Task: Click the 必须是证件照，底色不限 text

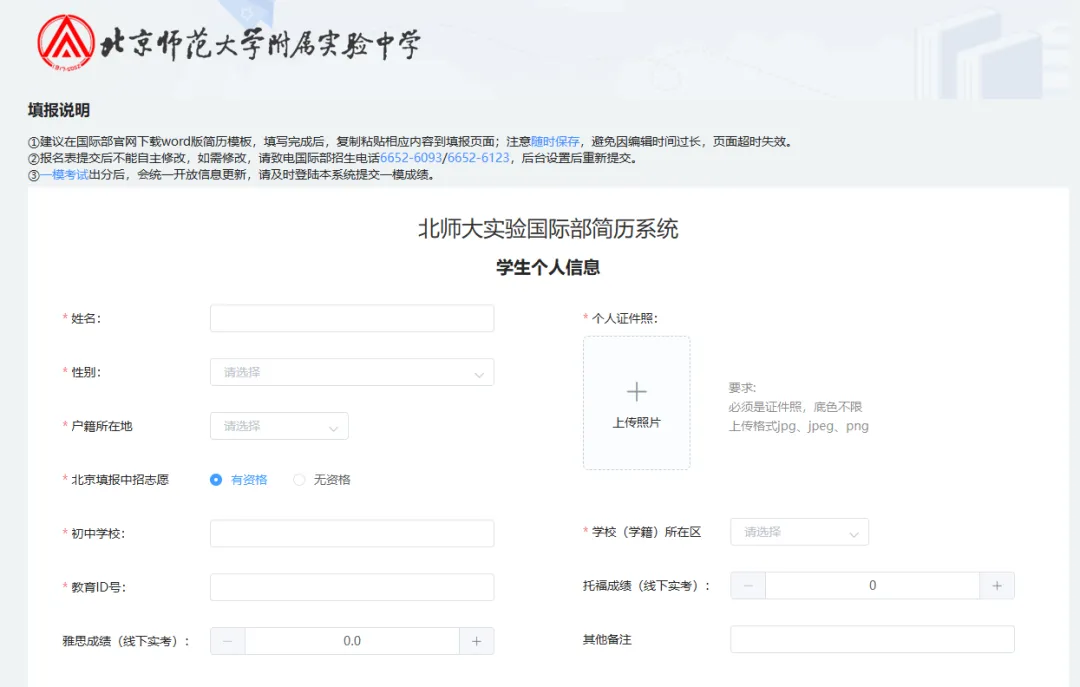Action: (x=796, y=407)
